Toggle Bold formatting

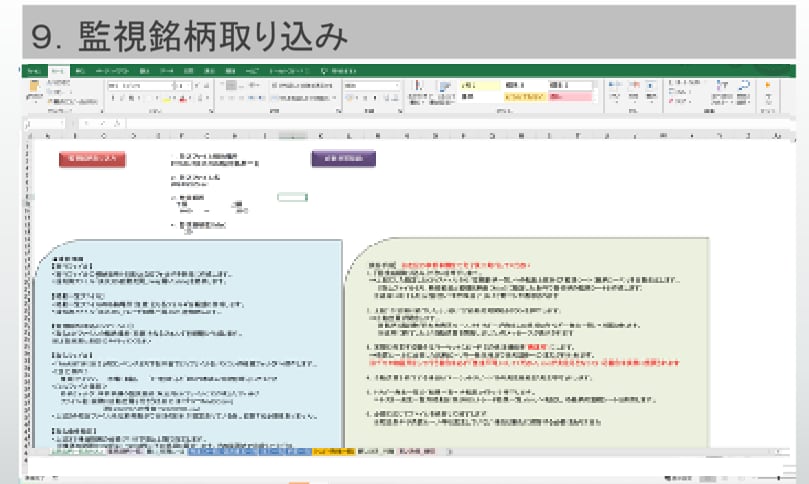112,98
